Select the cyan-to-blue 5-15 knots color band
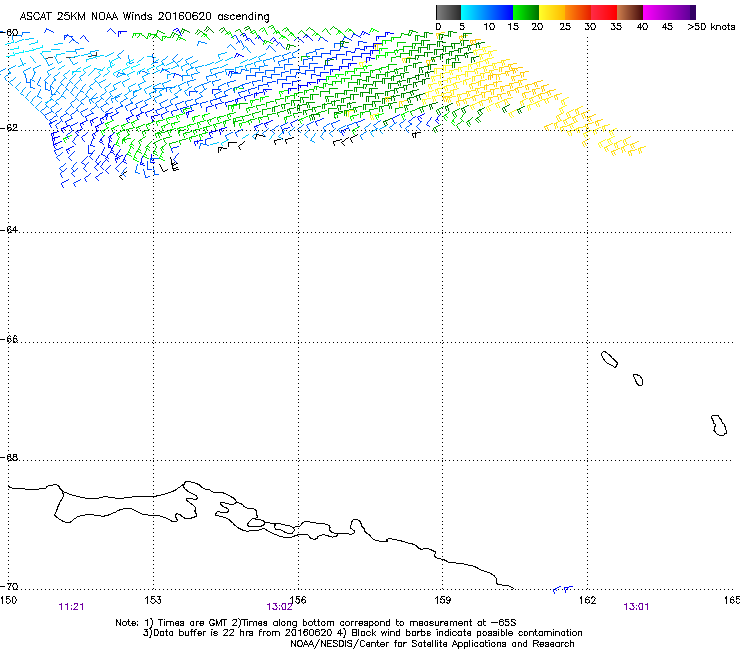This screenshot has width=740, height=650. click(x=487, y=12)
